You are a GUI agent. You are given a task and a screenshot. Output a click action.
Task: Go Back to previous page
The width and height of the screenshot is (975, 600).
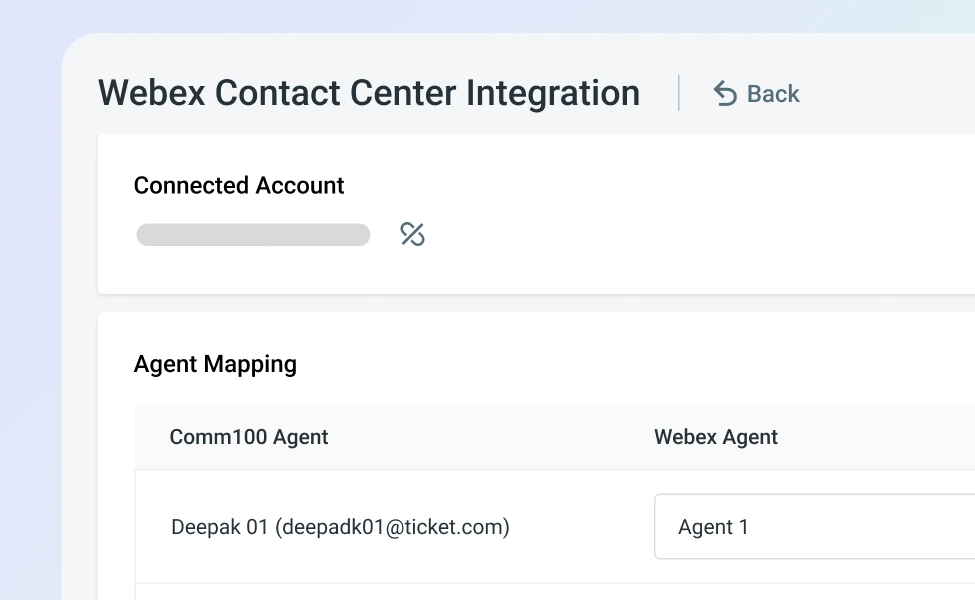point(756,94)
